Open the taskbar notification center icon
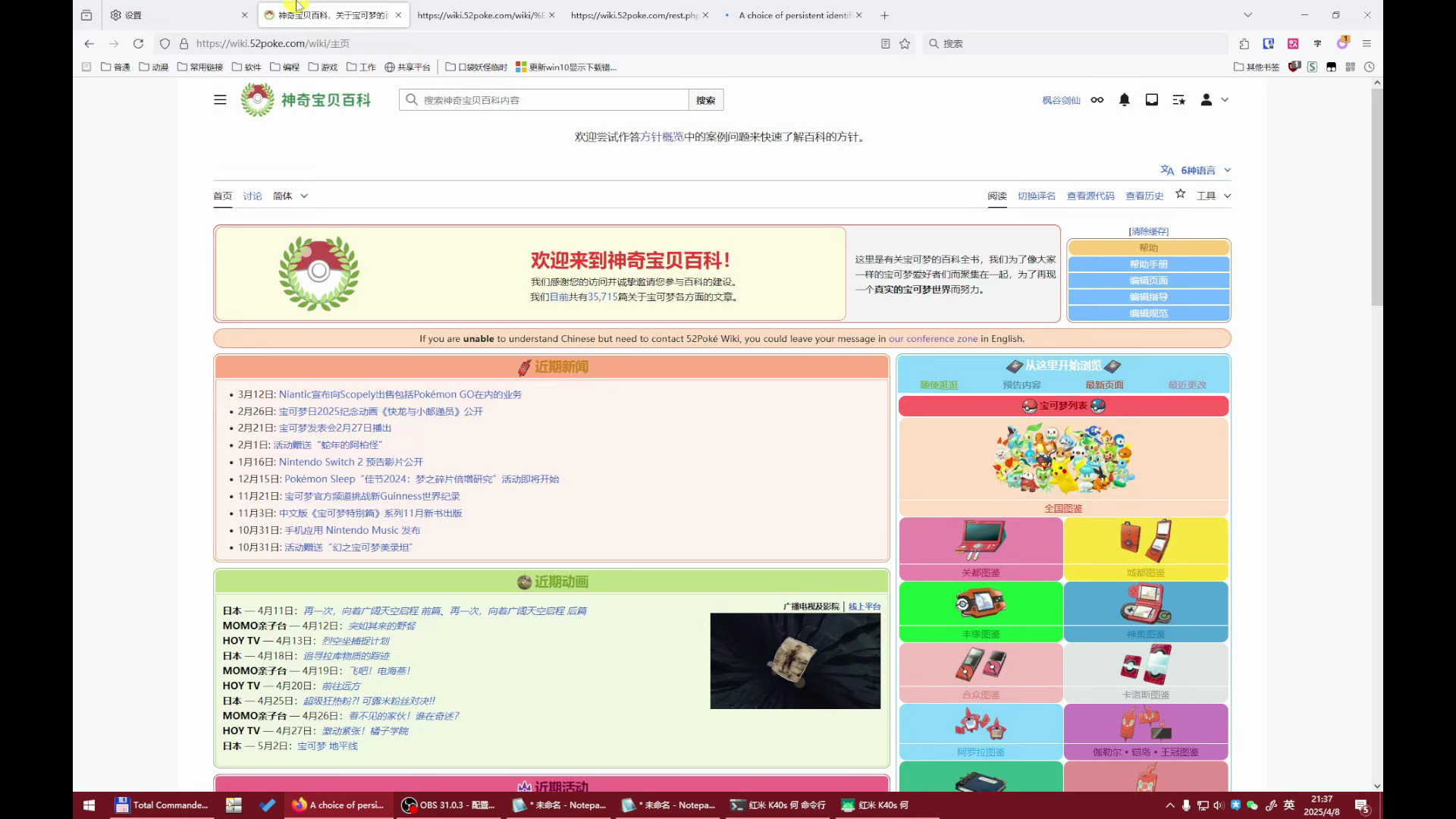1456x819 pixels. [1362, 805]
